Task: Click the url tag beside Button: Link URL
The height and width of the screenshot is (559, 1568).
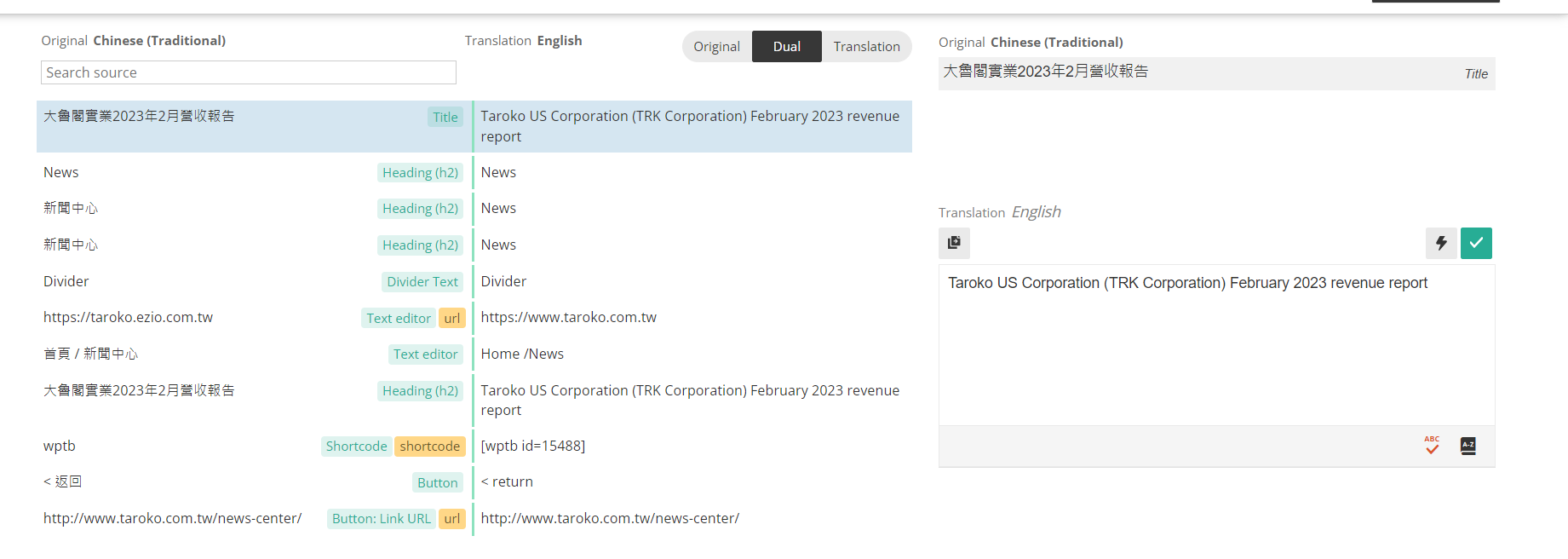Action: tap(452, 519)
